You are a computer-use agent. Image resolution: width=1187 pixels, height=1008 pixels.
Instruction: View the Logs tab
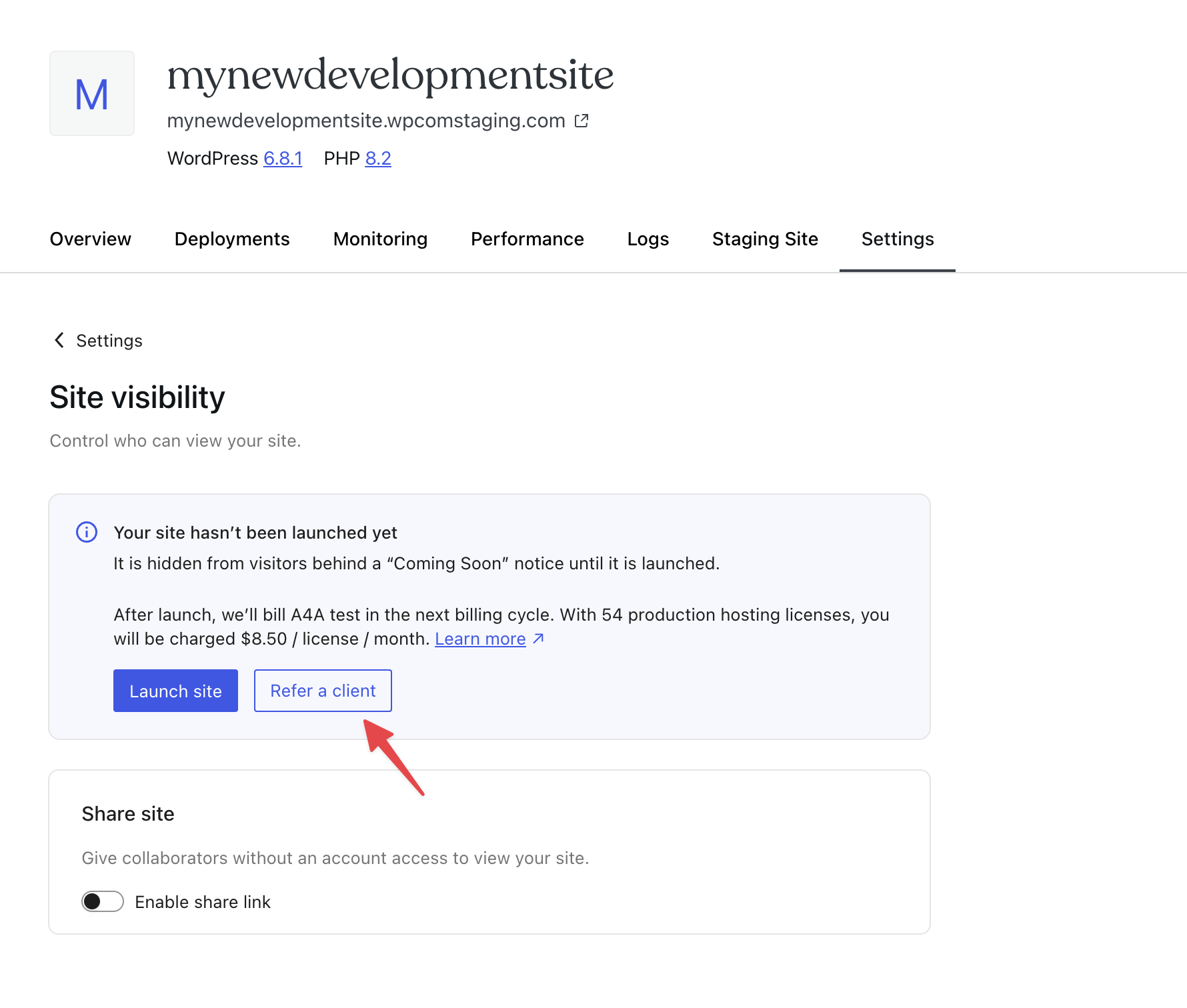[x=648, y=239]
